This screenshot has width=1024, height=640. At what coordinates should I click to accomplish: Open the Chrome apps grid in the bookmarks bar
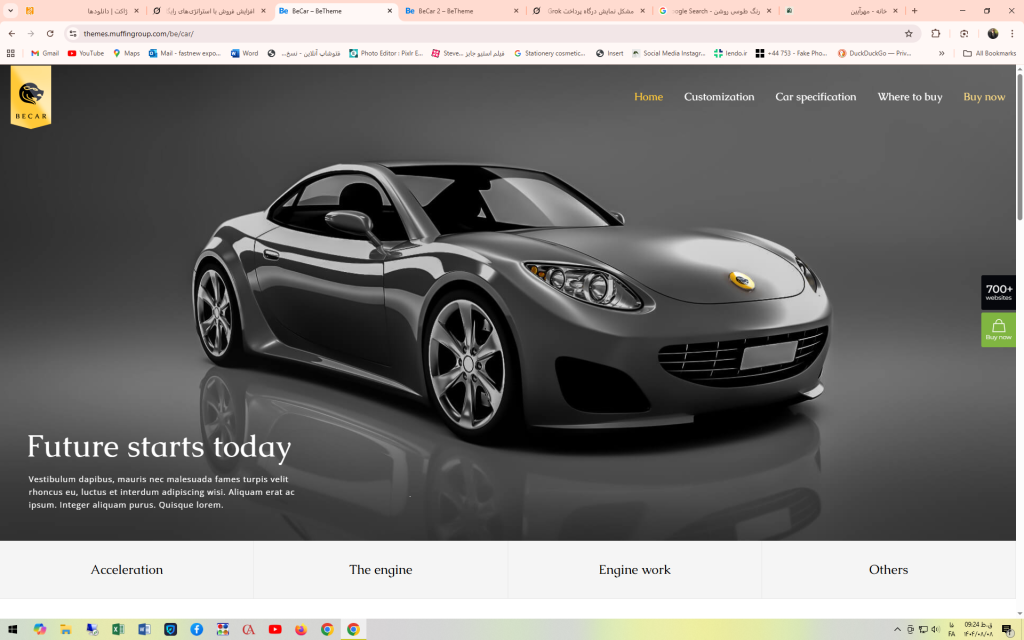11,53
